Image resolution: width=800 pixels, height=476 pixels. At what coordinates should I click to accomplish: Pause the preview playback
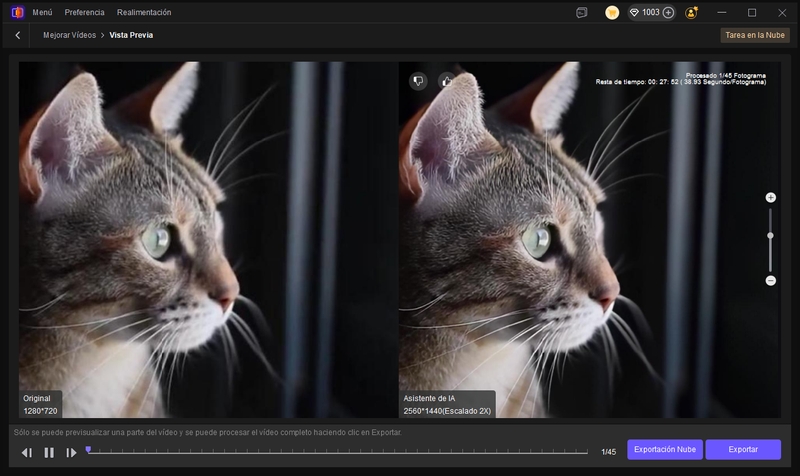click(x=49, y=453)
